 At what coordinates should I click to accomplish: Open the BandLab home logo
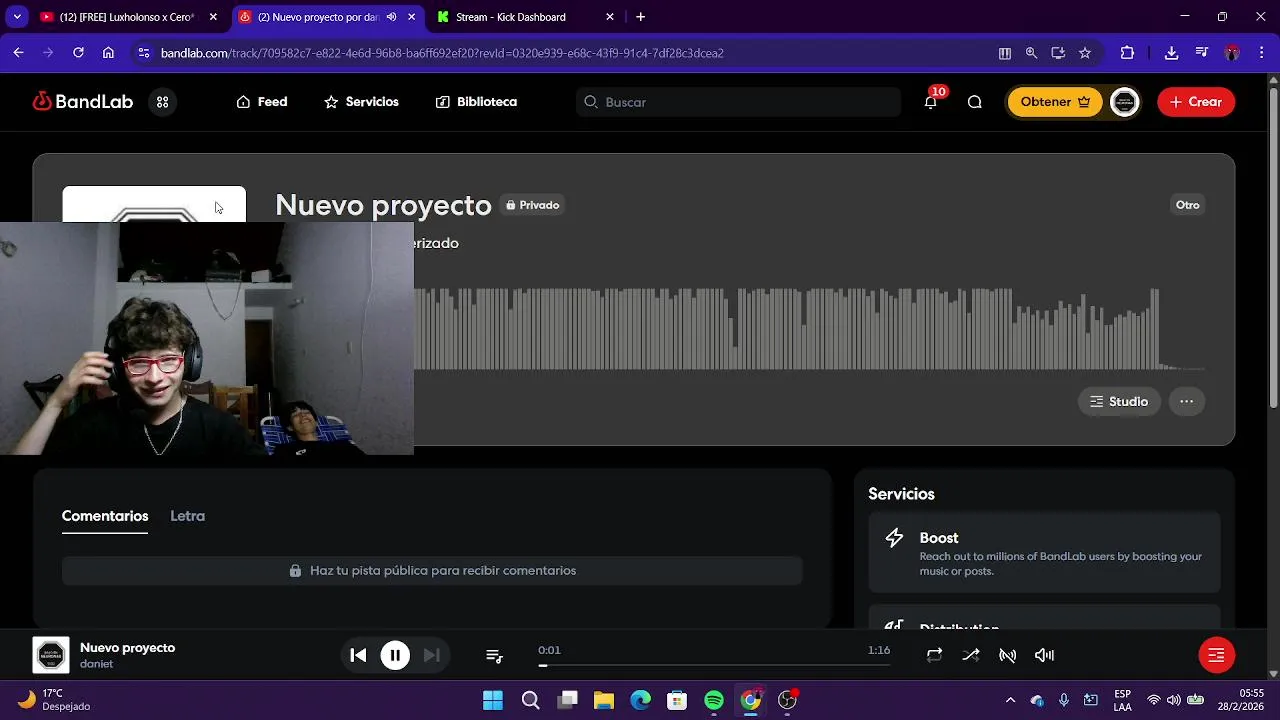point(83,102)
